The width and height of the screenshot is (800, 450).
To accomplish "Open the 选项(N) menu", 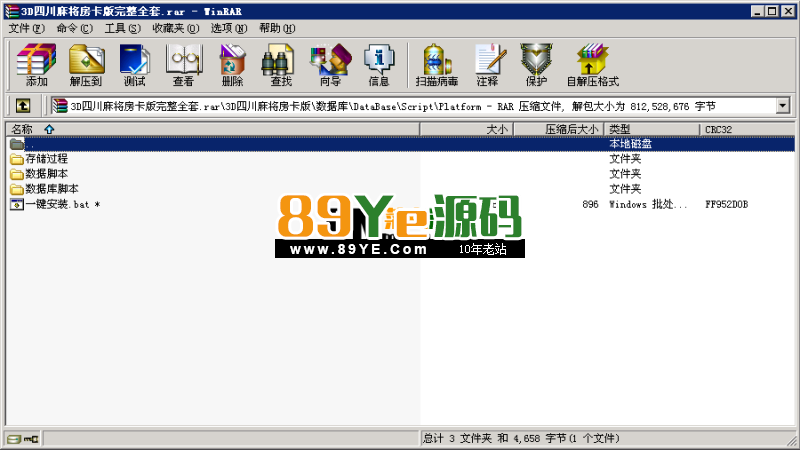I will (x=229, y=29).
